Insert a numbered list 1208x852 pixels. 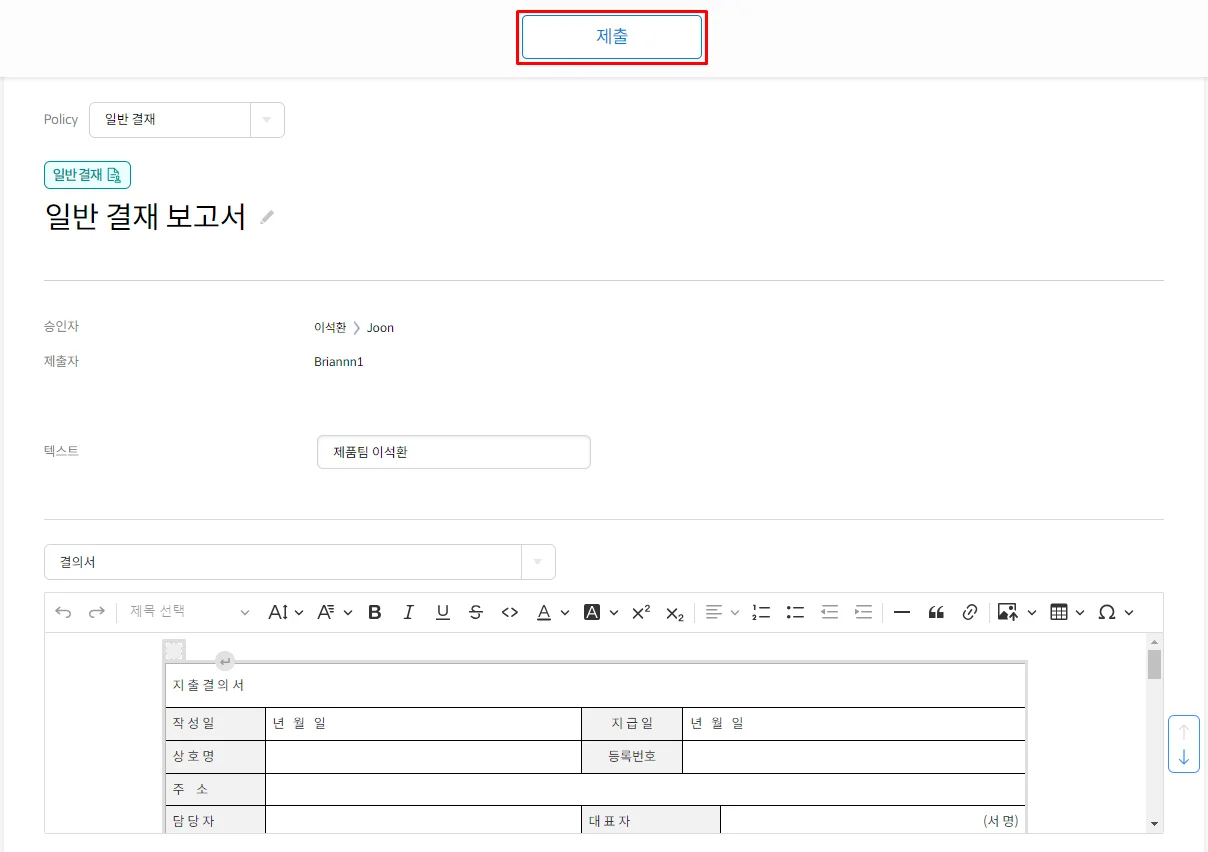[x=761, y=612]
